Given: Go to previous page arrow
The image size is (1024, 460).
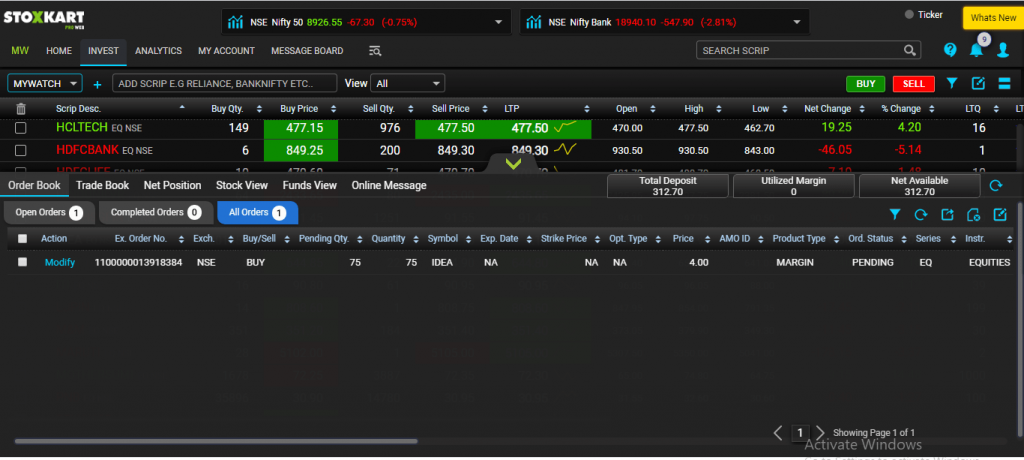Looking at the screenshot, I should [778, 433].
